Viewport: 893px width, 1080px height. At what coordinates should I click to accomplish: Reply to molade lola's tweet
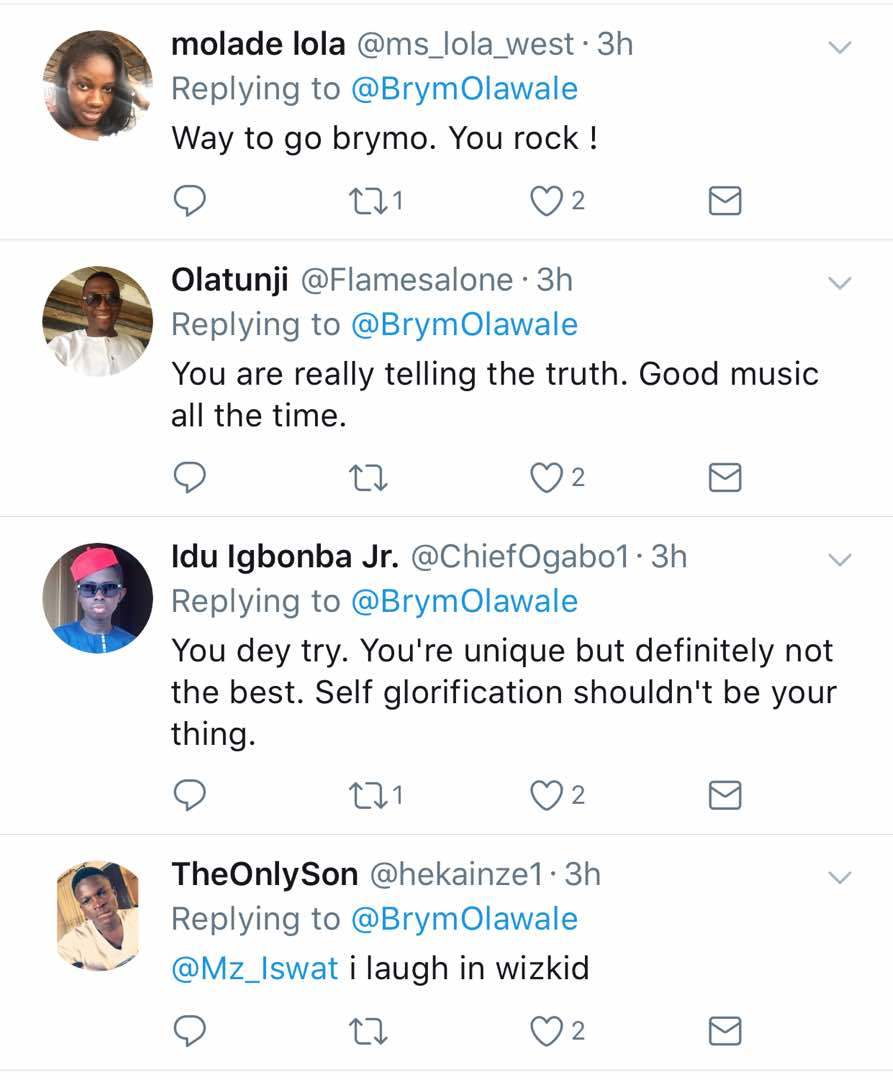pos(189,202)
